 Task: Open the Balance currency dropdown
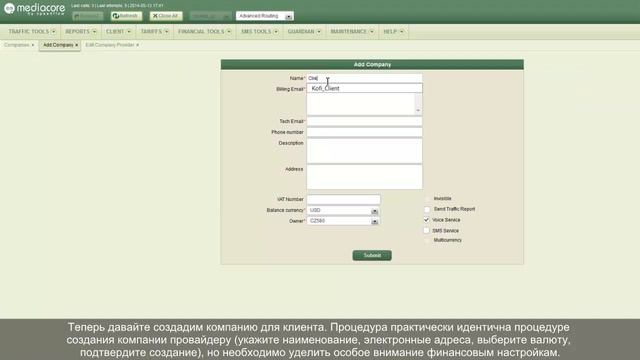[343, 210]
